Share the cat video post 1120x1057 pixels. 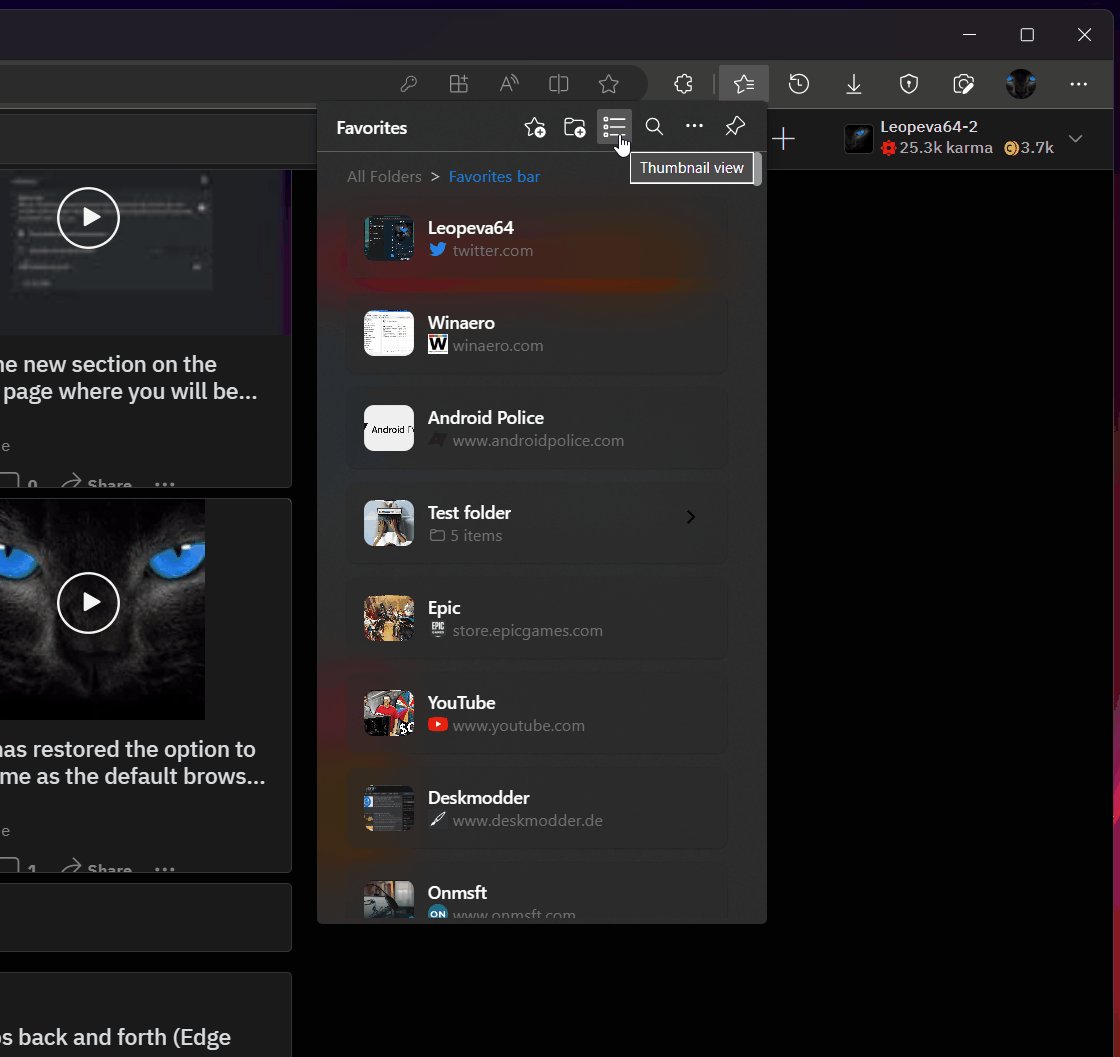(96, 868)
